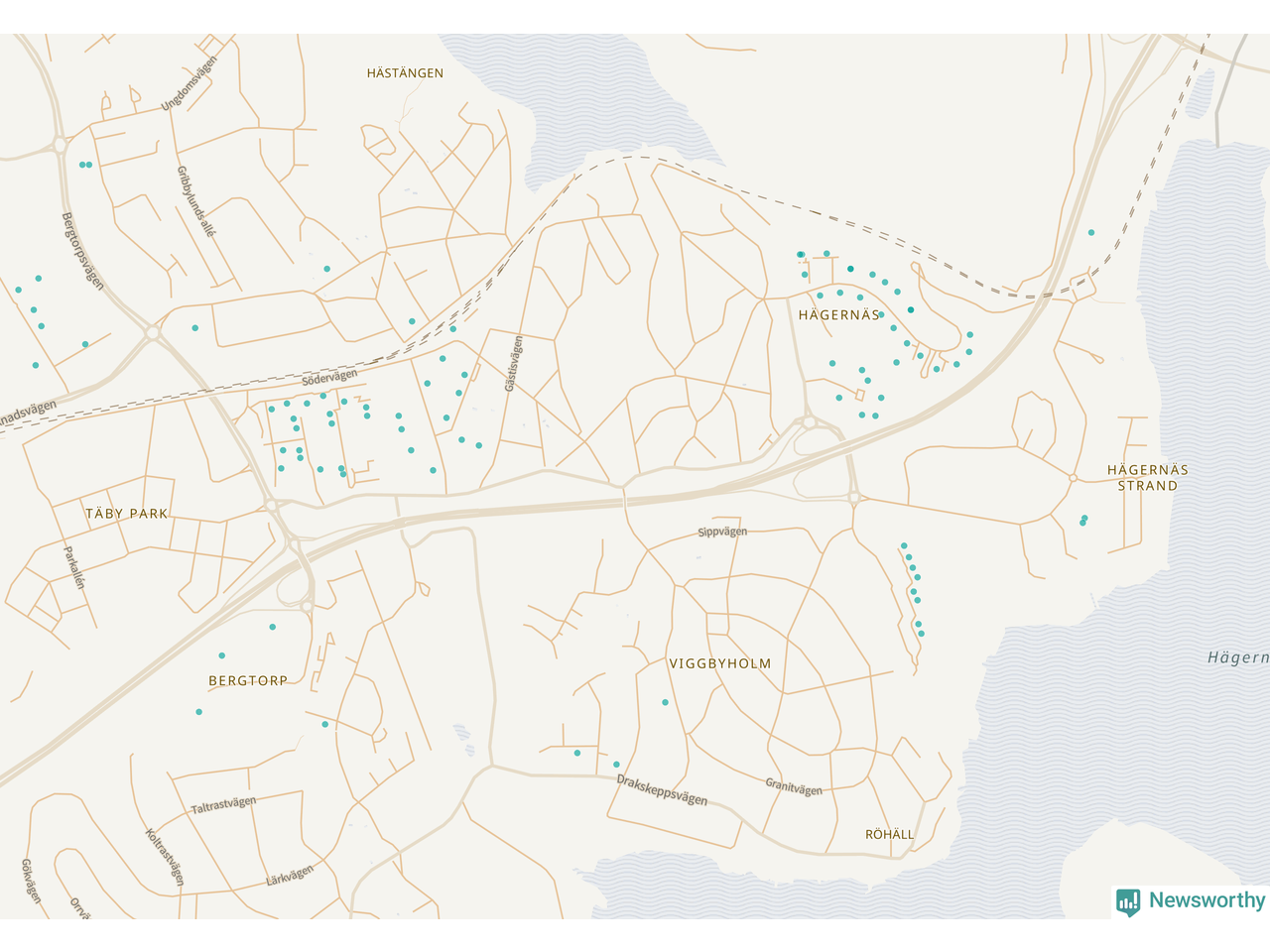This screenshot has width=1270, height=952.
Task: Click the BERGTORP district label
Action: (x=248, y=681)
